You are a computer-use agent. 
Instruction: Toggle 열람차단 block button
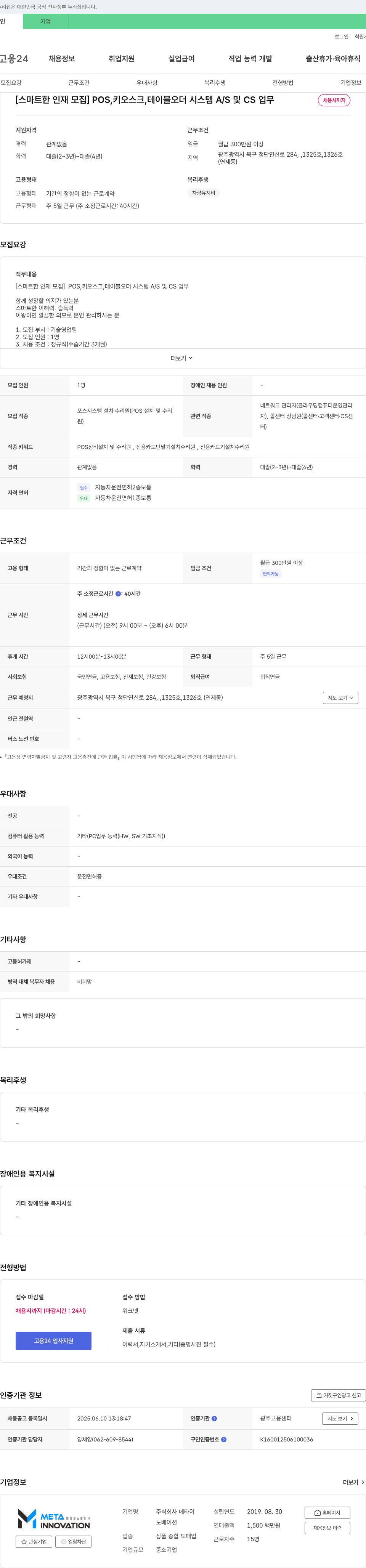(74, 1542)
